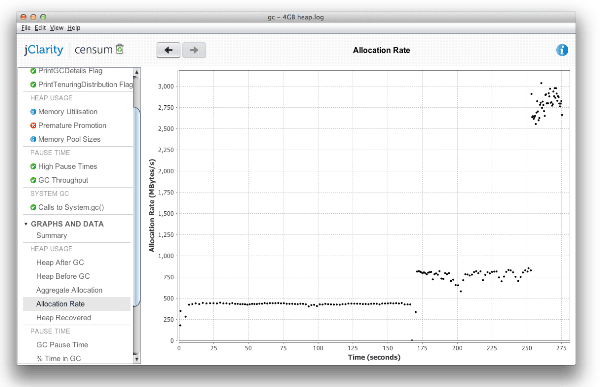Open the View menu

point(57,28)
